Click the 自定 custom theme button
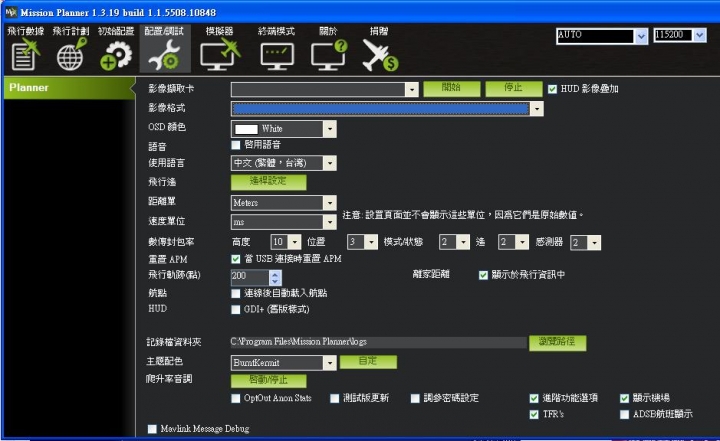This screenshot has width=720, height=441. click(x=368, y=362)
